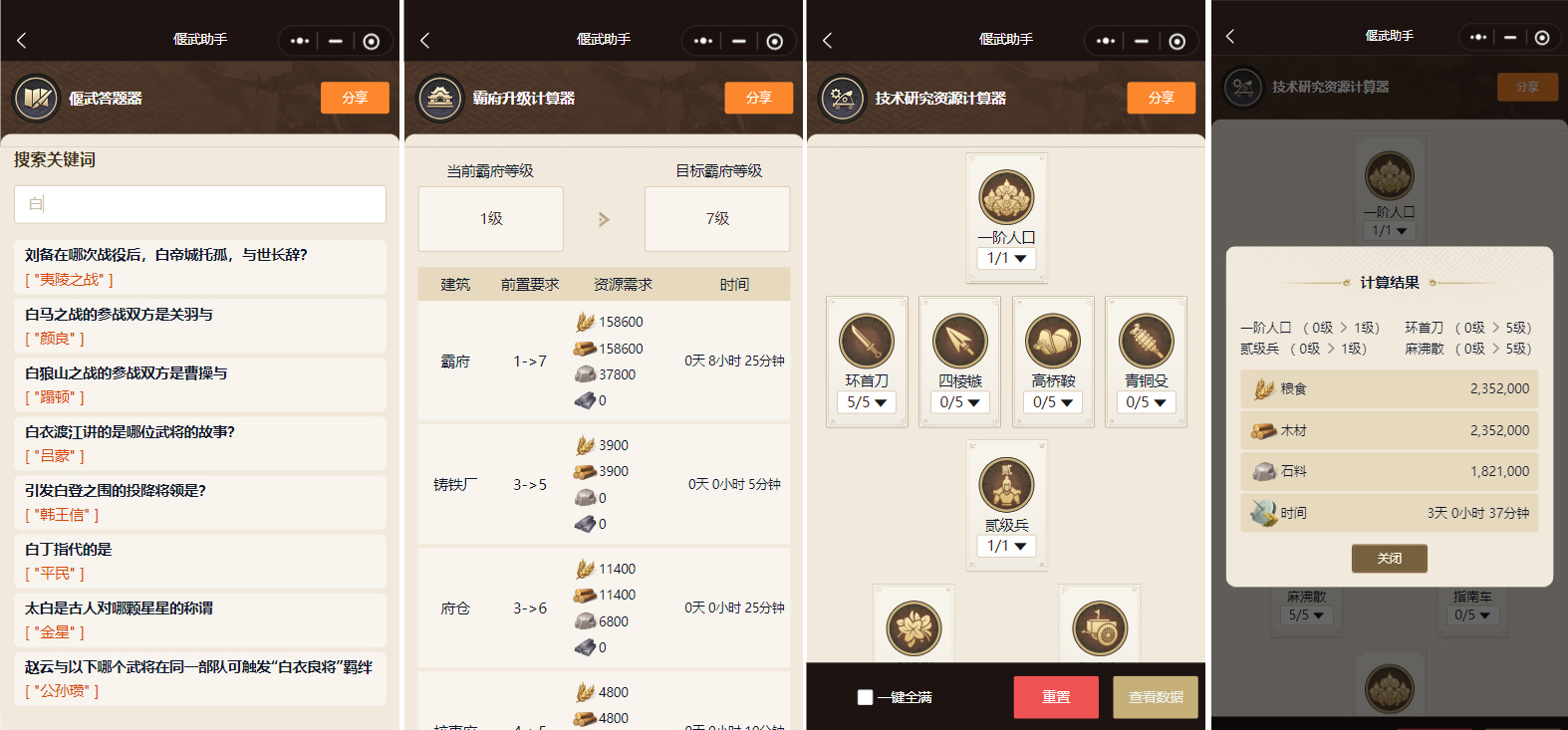This screenshot has width=1568, height=730.
Task: Select the 四棱镞 arrow technology icon
Action: point(960,341)
